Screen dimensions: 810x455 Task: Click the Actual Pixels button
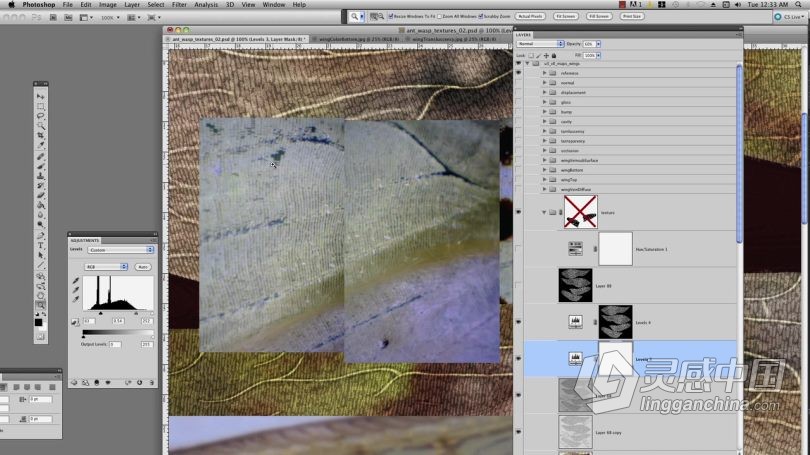[530, 17]
